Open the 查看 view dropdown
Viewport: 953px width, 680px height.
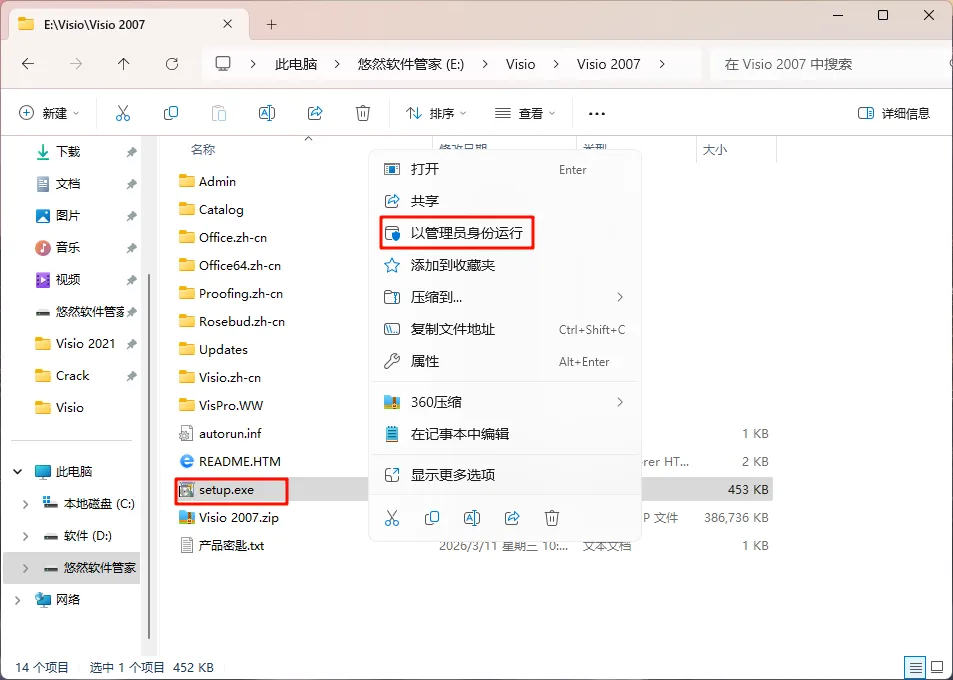click(x=525, y=113)
